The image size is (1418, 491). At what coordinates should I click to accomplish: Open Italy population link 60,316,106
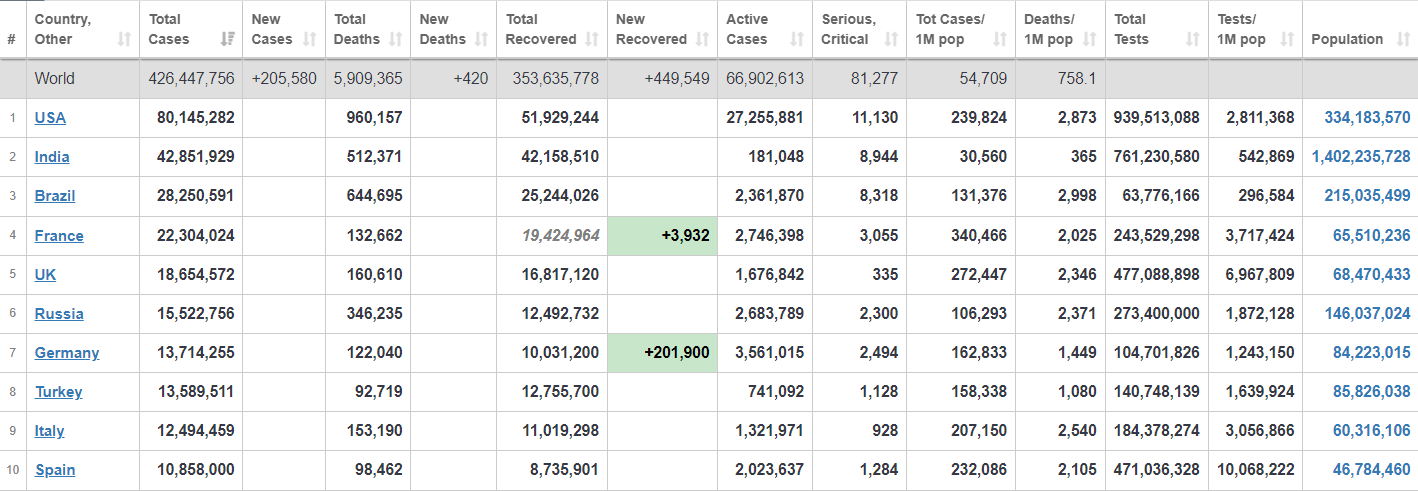point(1371,431)
